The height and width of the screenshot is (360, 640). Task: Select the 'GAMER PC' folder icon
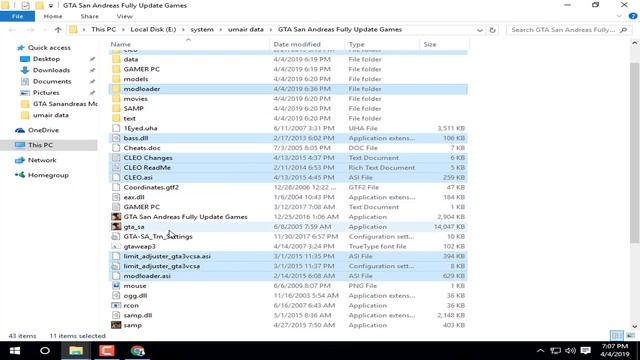(x=116, y=69)
